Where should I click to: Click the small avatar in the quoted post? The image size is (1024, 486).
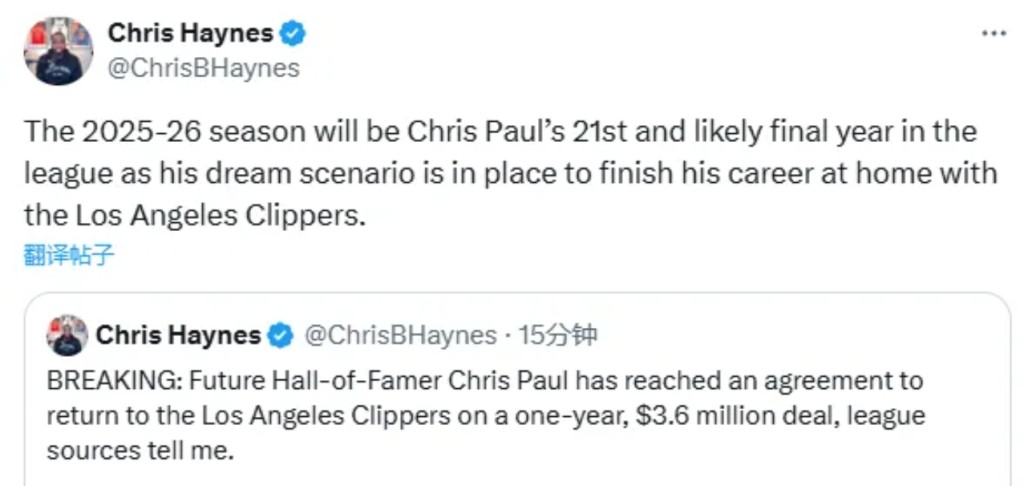[66, 335]
